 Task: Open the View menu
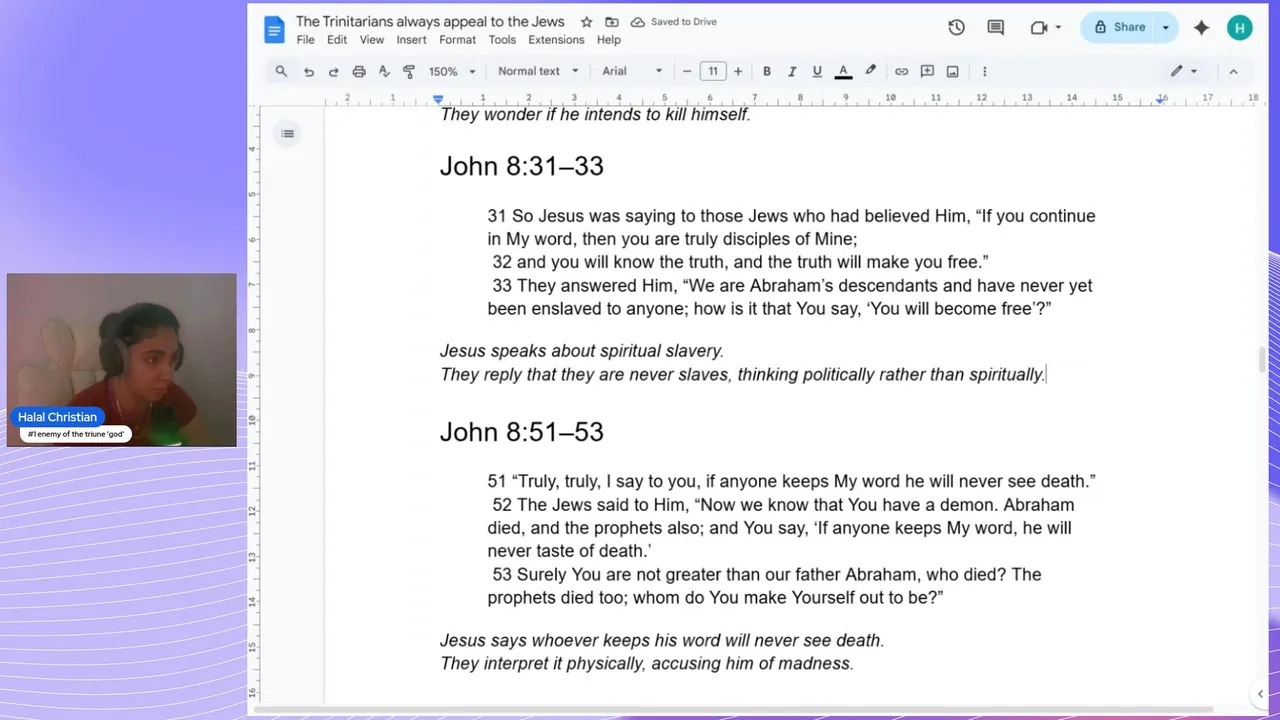(372, 40)
